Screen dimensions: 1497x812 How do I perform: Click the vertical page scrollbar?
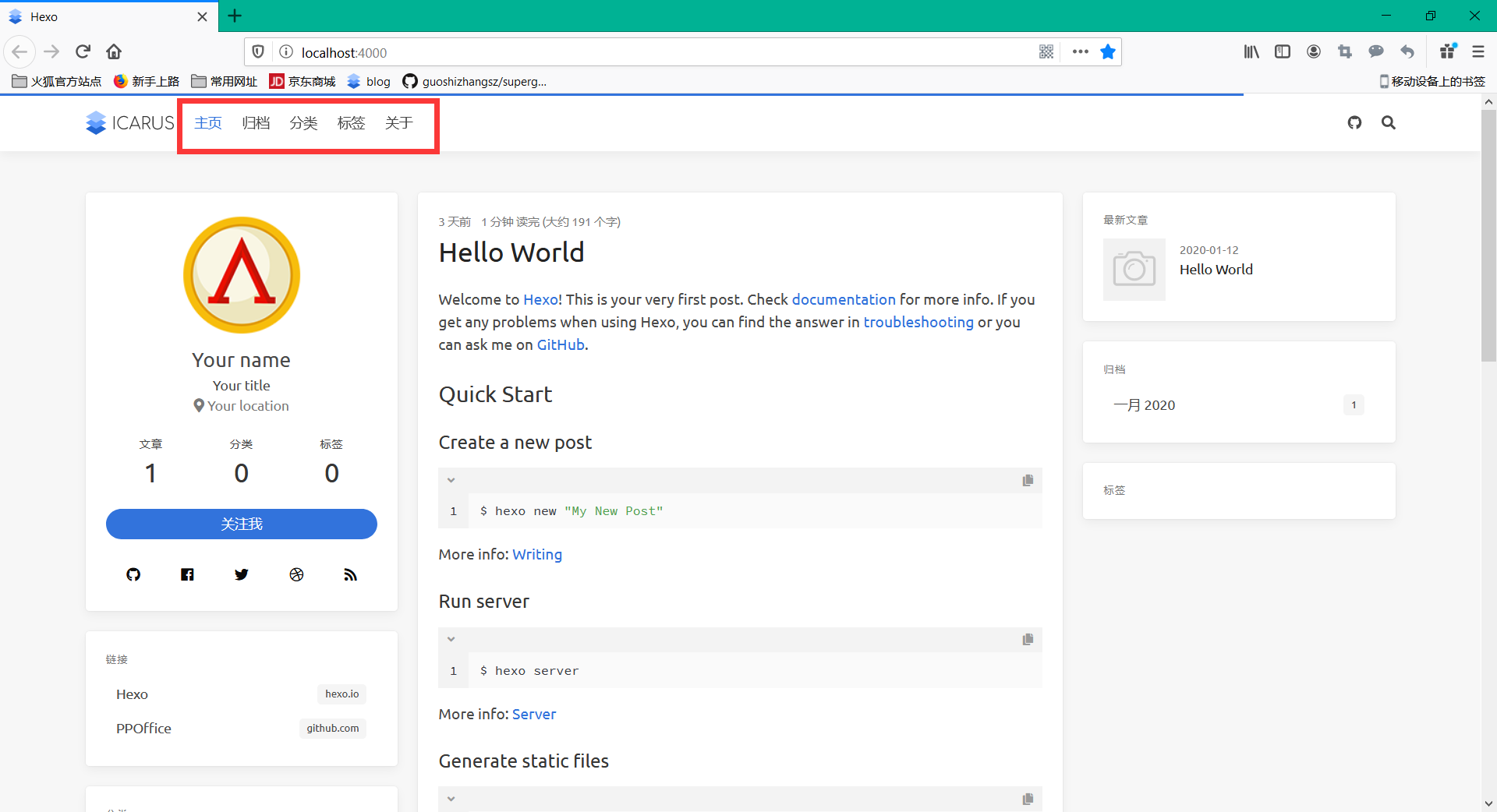tap(1488, 234)
